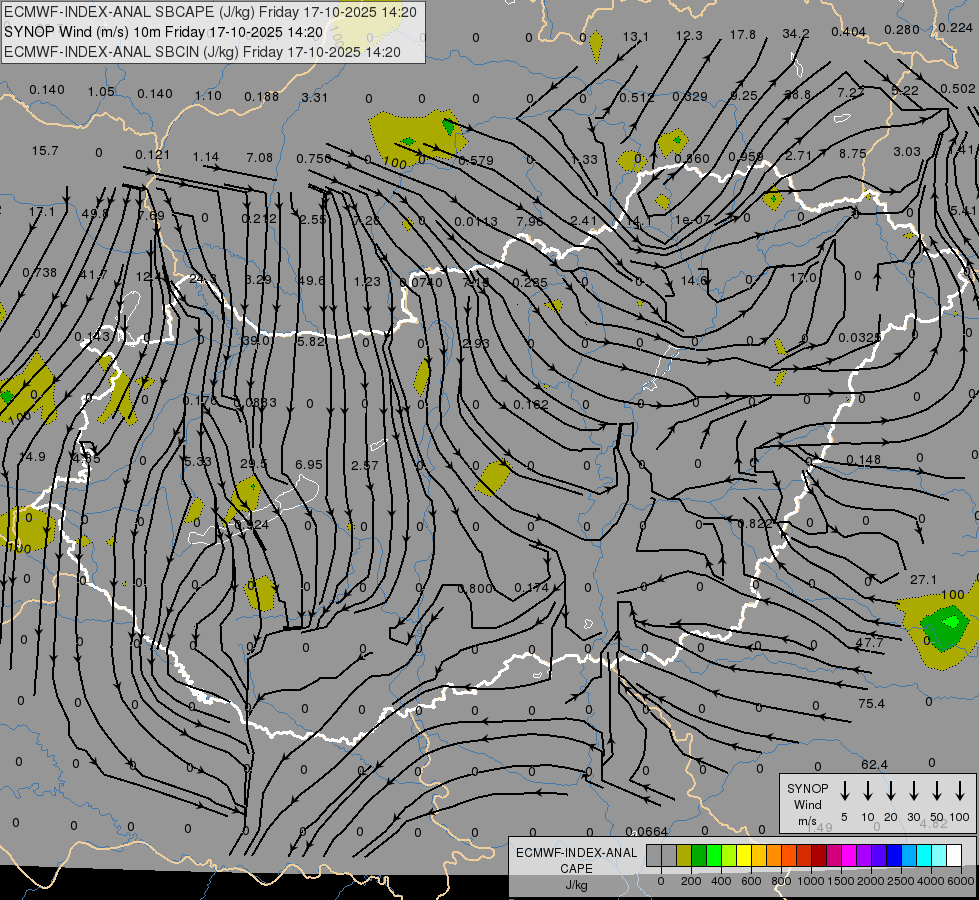Click the 'SYNOP Wind m/s' legend label

coord(807,804)
